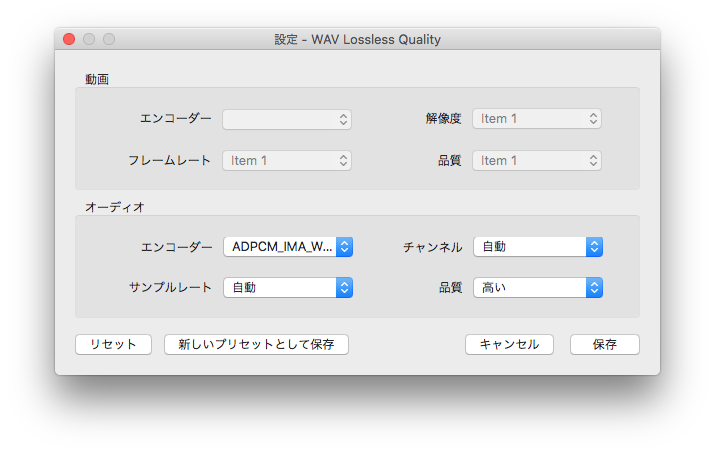This screenshot has height=456, width=717.
Task: Save the settings with 保存 button
Action: [x=604, y=344]
